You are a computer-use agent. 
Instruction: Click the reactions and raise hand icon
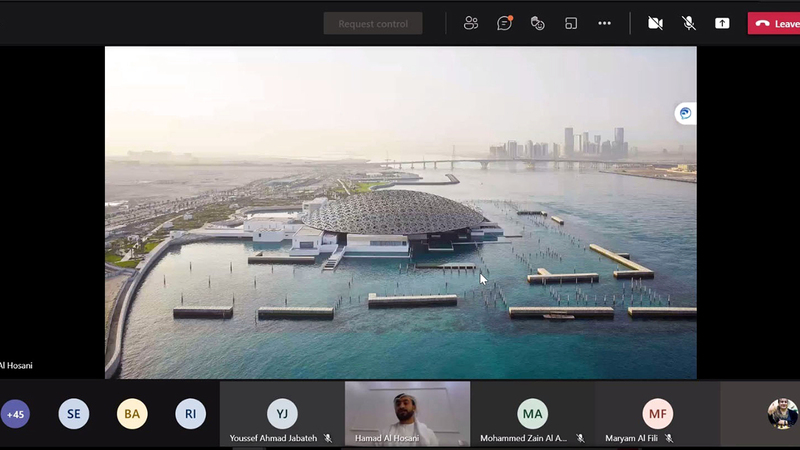pyautogui.click(x=538, y=23)
